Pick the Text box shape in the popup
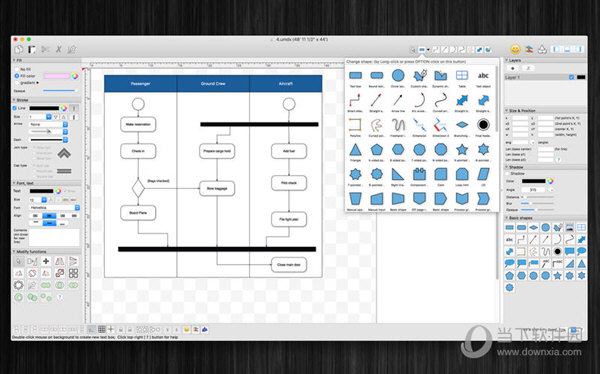The height and width of the screenshot is (374, 600). point(355,76)
